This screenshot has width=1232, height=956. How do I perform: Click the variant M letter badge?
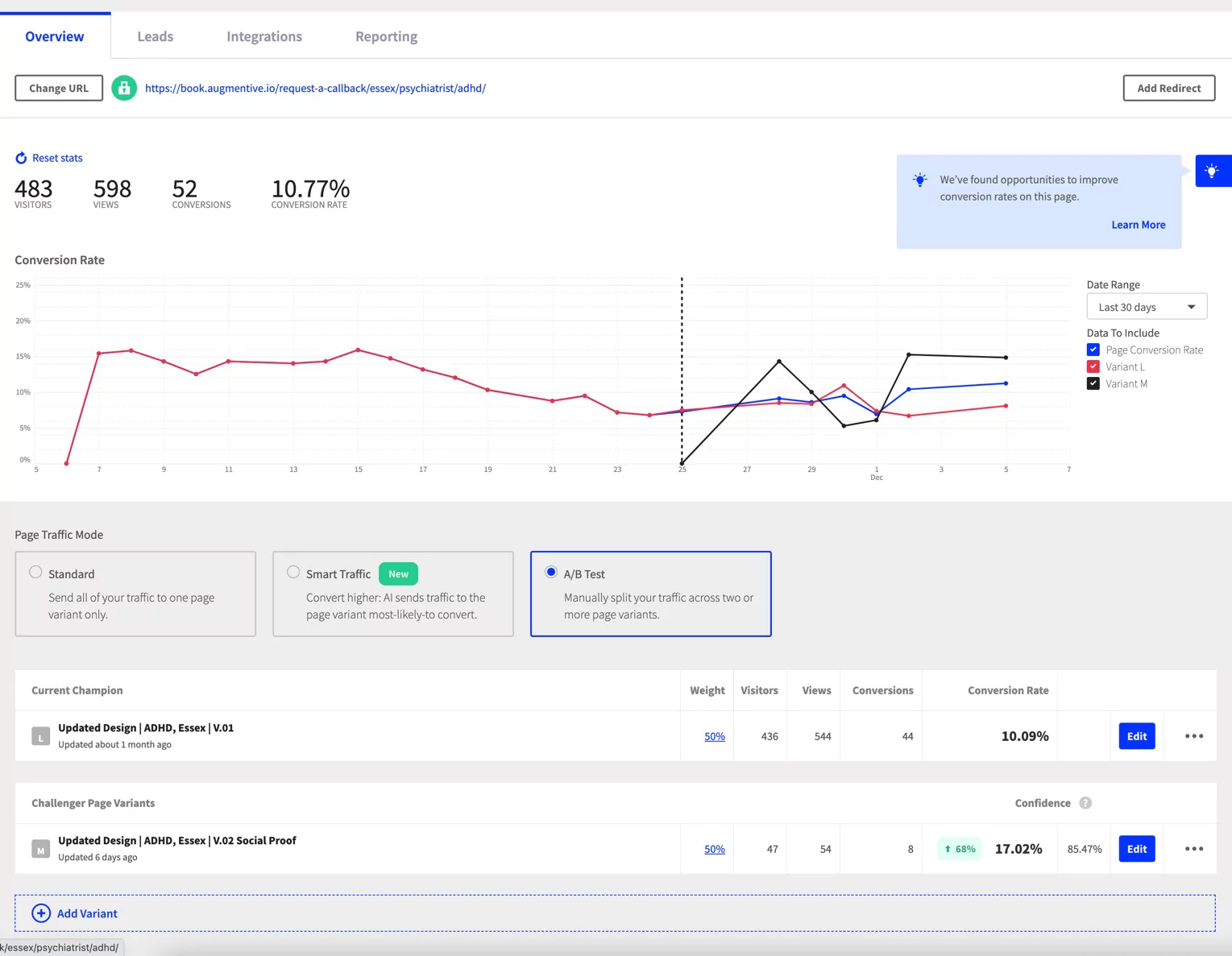click(40, 849)
